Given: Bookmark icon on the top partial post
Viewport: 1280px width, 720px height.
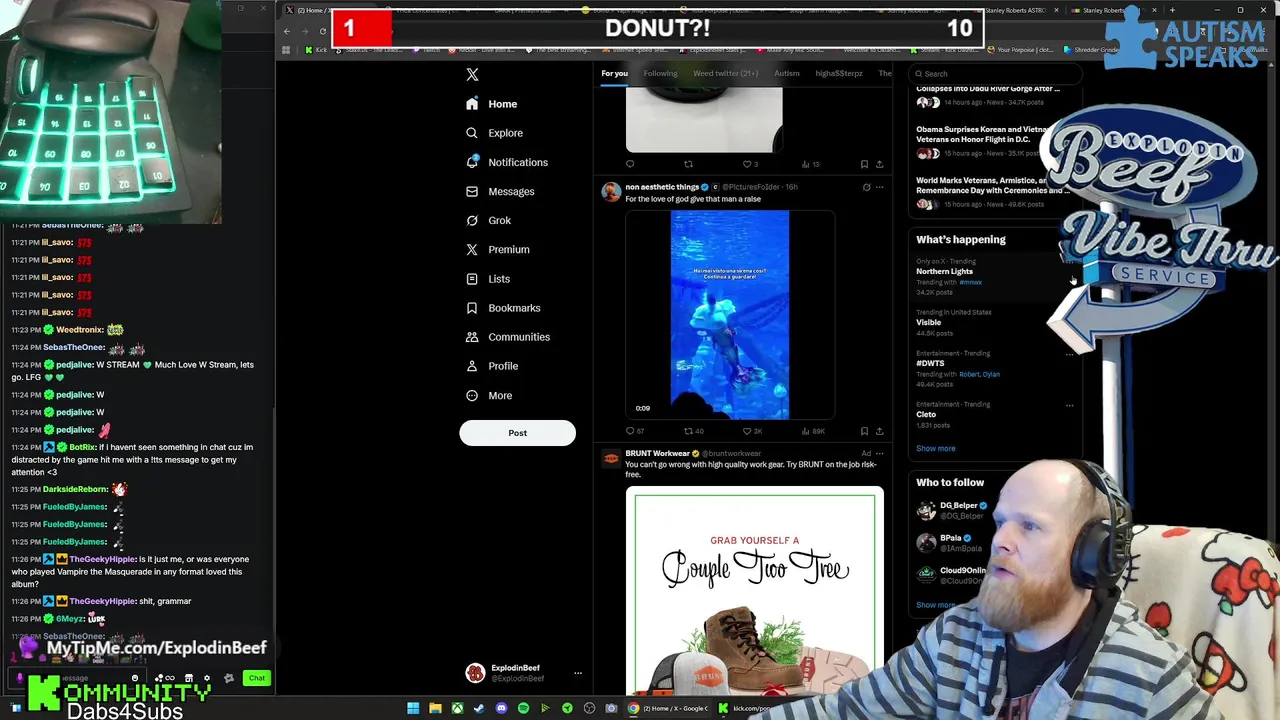Looking at the screenshot, I should pyautogui.click(x=864, y=164).
